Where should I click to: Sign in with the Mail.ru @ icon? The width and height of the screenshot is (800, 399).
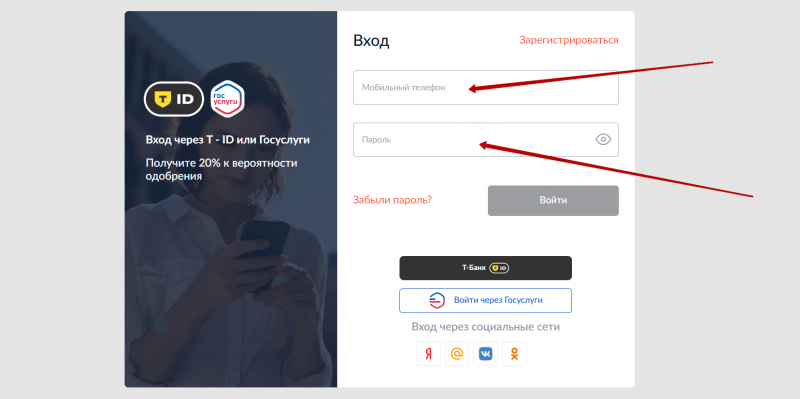(457, 354)
